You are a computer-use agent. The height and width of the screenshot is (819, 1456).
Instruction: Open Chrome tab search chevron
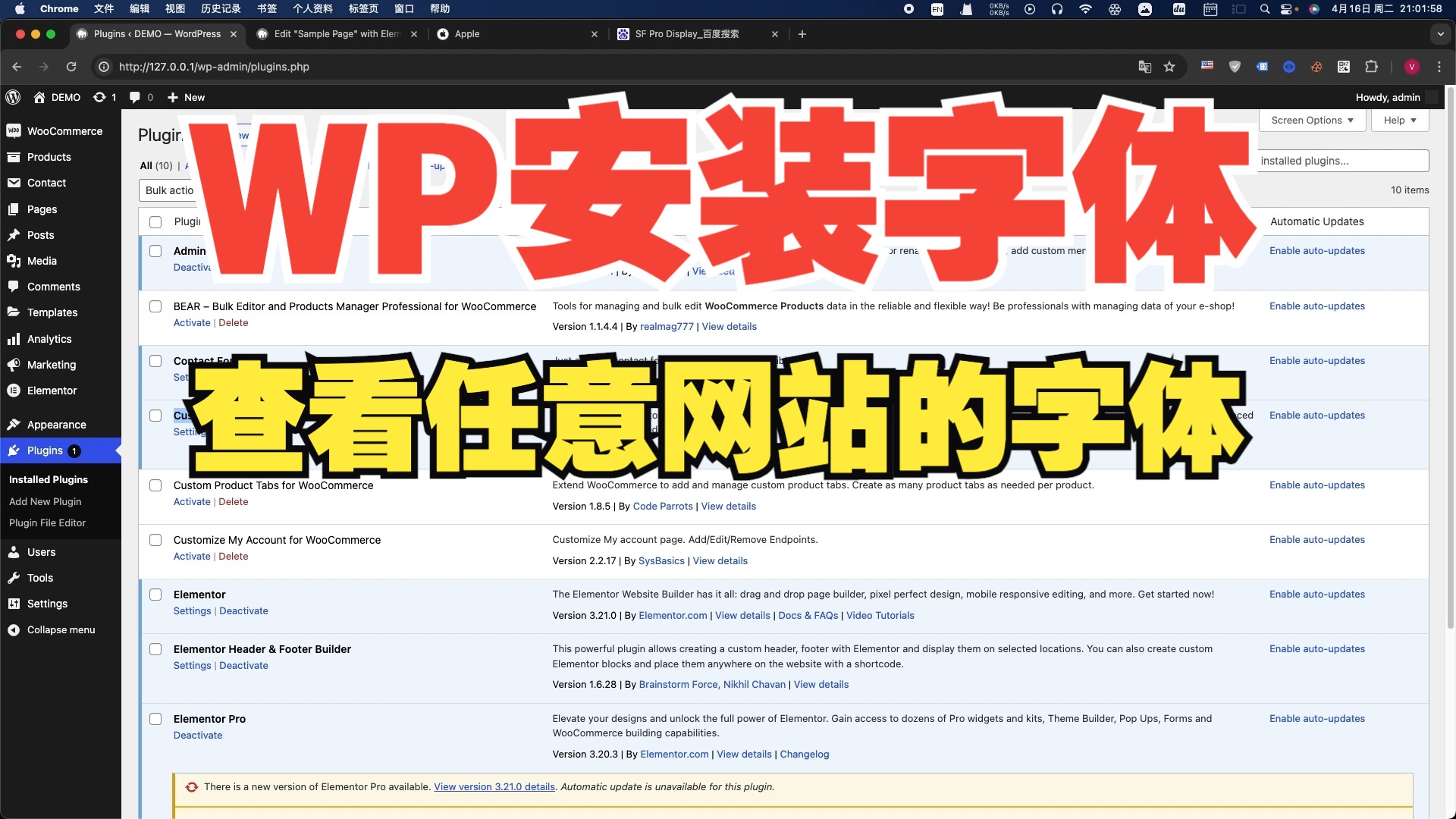click(1440, 34)
